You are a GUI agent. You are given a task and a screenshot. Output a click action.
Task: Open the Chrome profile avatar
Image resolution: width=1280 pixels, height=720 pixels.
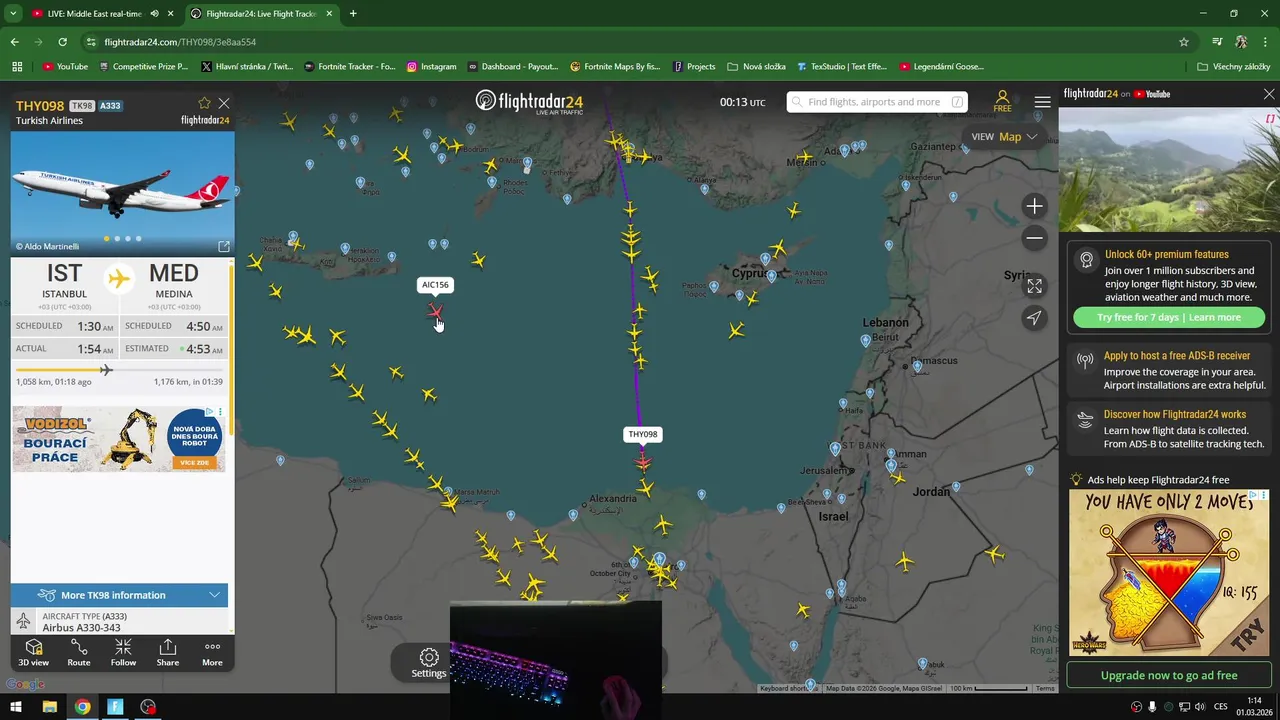[x=1241, y=42]
